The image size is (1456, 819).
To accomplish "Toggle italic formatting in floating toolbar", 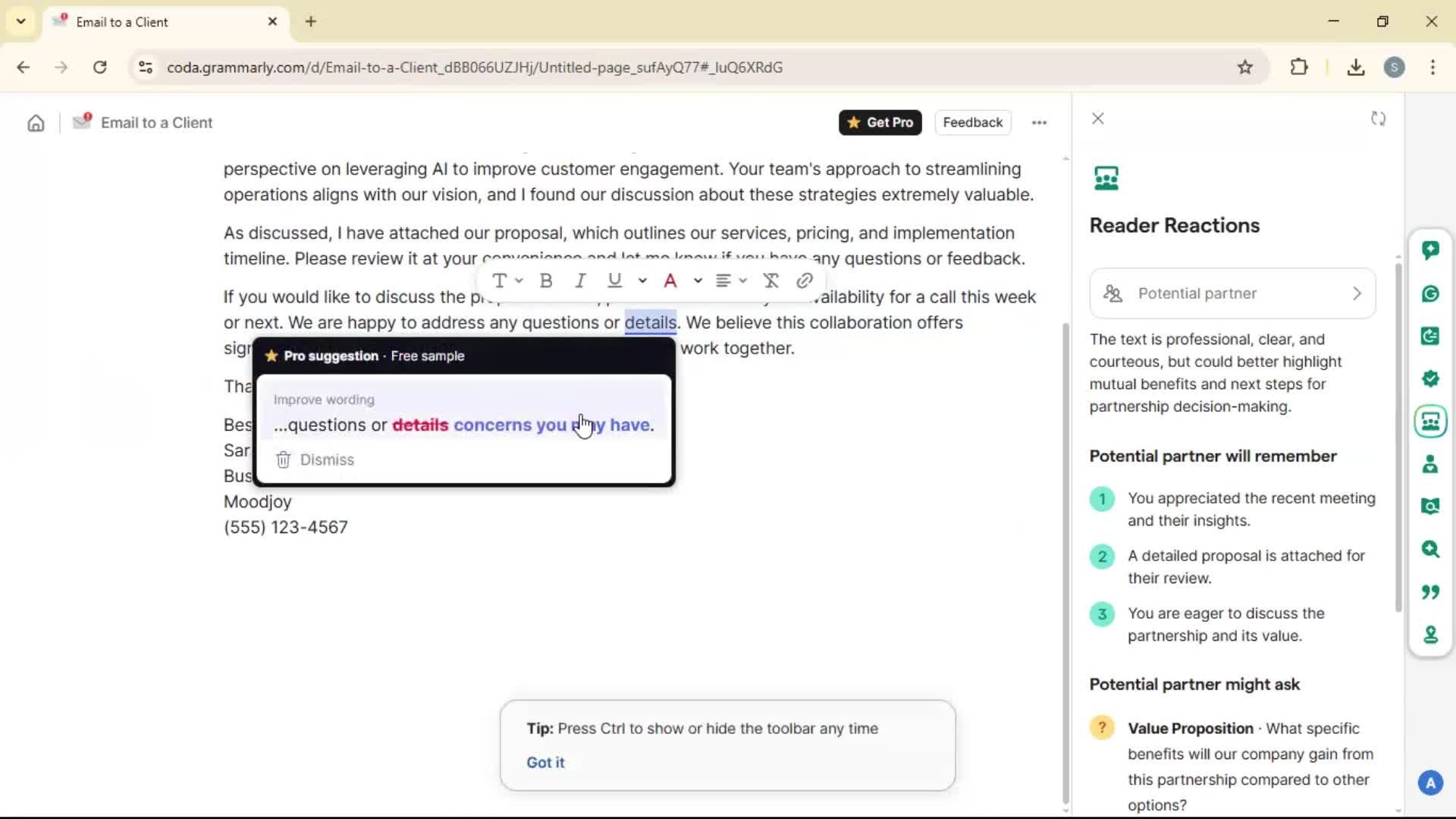I will click(x=580, y=281).
